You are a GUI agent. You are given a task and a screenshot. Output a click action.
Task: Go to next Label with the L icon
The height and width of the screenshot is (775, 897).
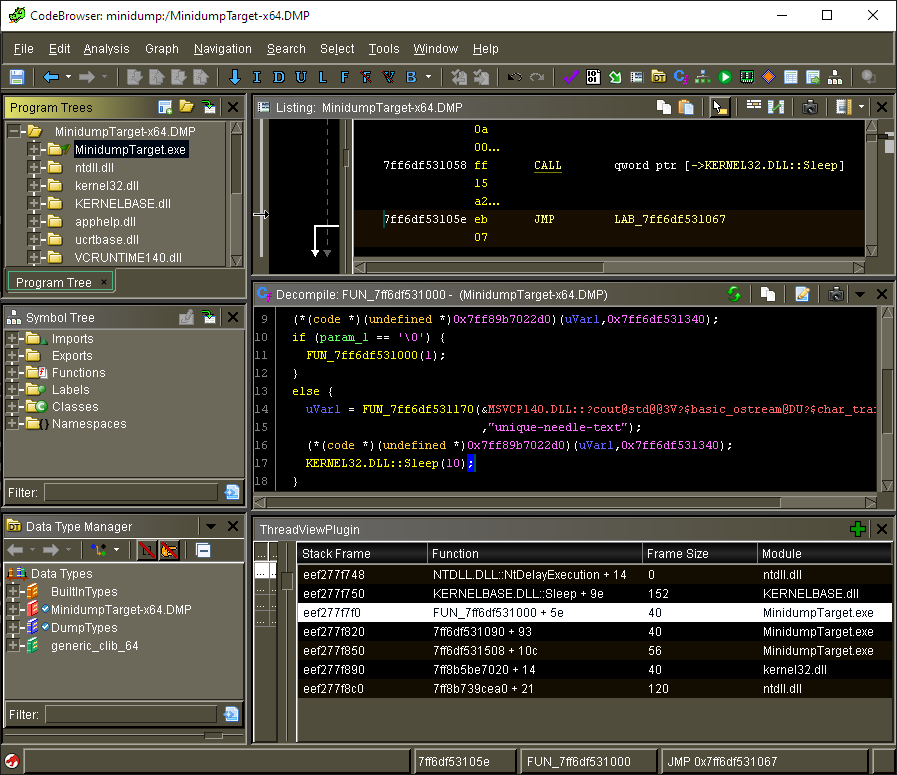323,77
